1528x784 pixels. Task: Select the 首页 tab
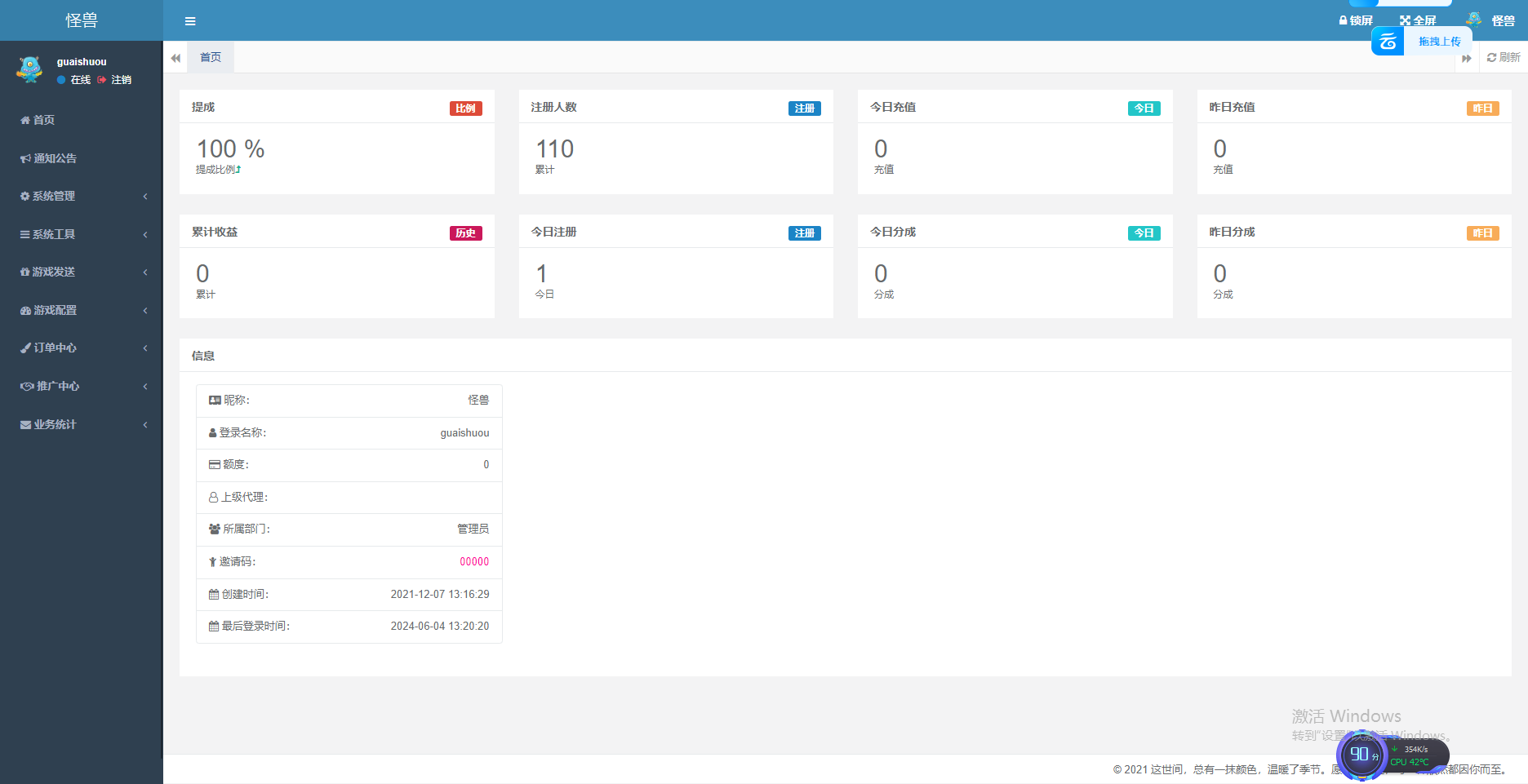pyautogui.click(x=211, y=57)
